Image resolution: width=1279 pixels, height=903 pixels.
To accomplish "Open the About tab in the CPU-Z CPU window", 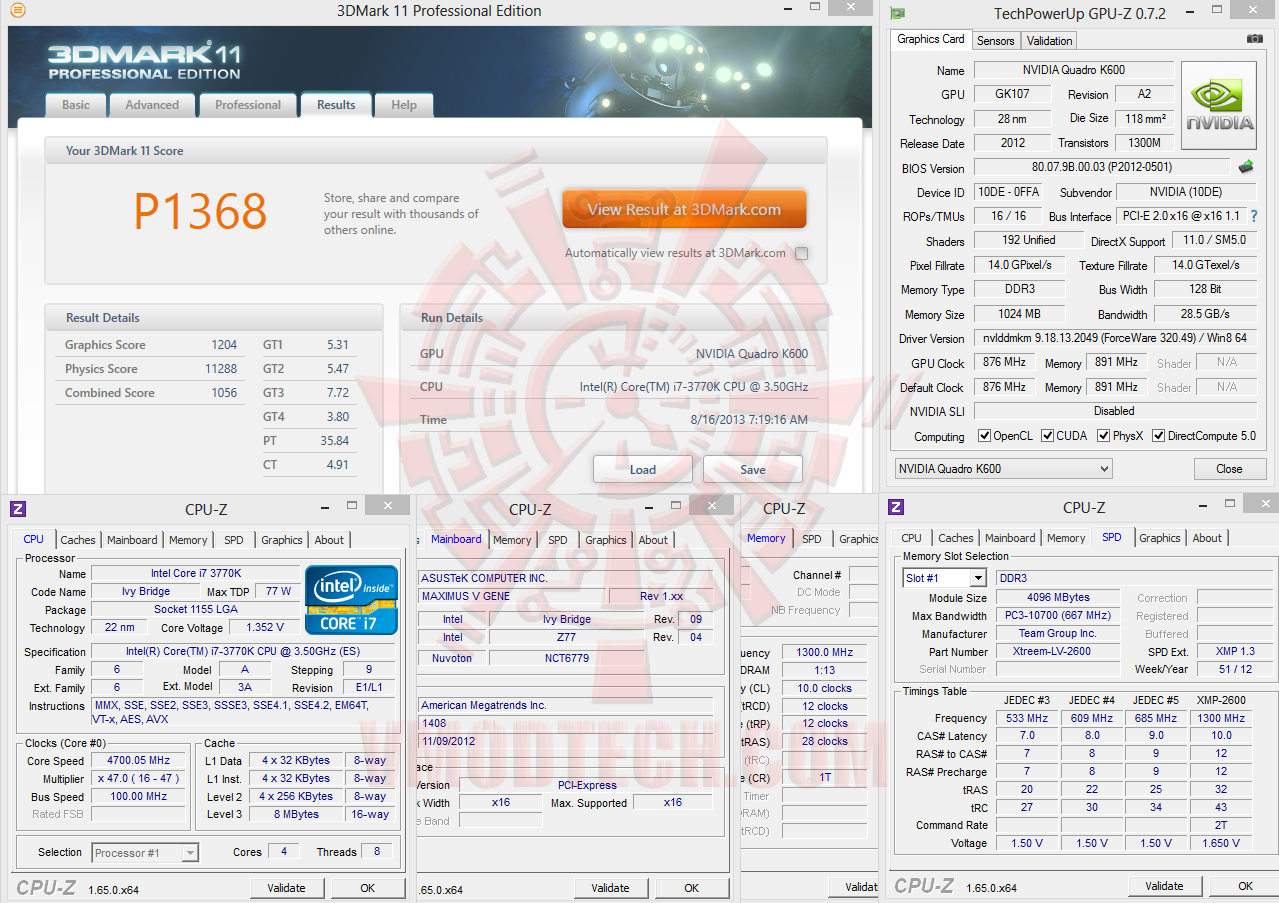I will tap(329, 540).
